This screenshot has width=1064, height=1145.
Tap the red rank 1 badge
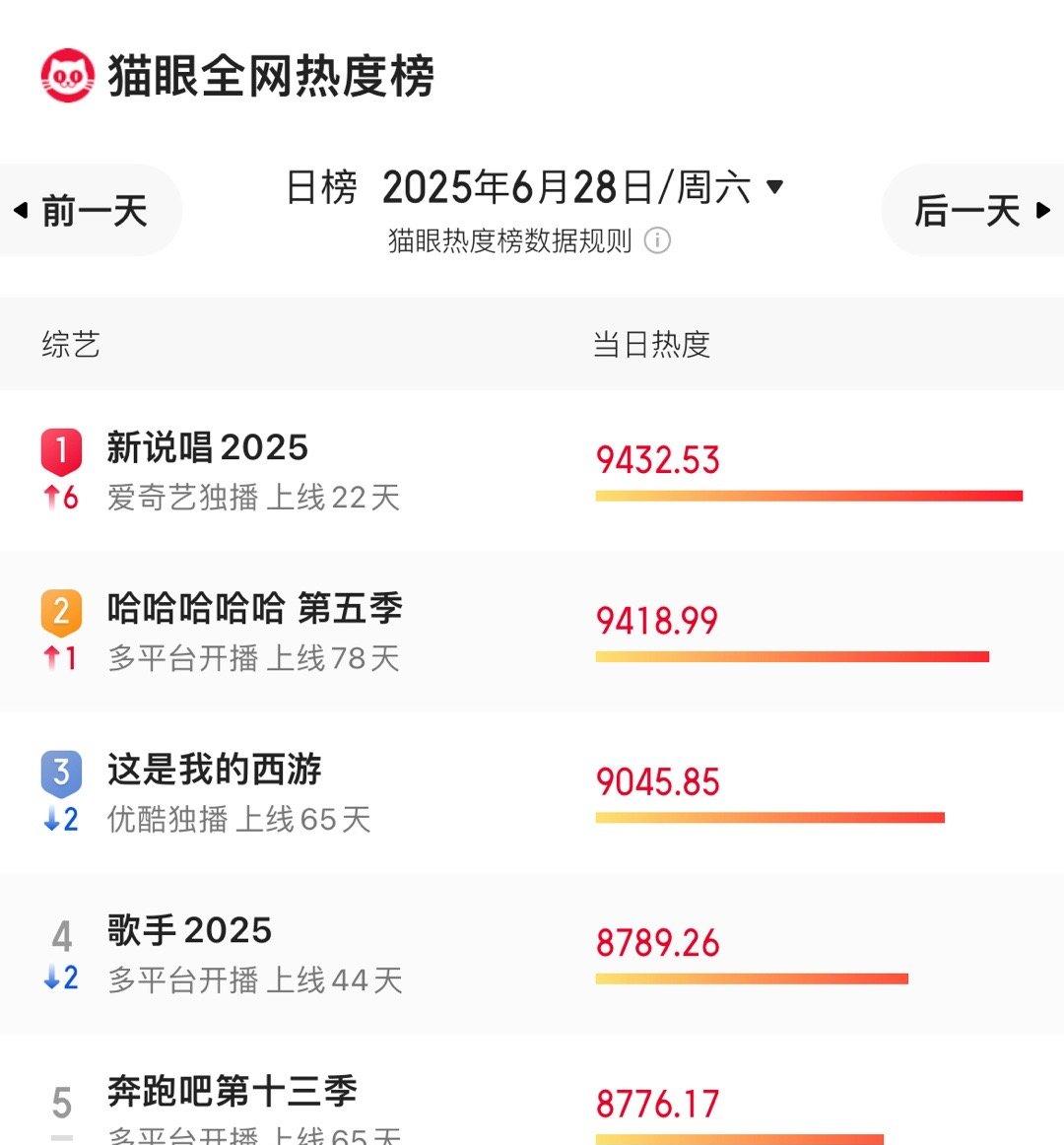click(61, 451)
